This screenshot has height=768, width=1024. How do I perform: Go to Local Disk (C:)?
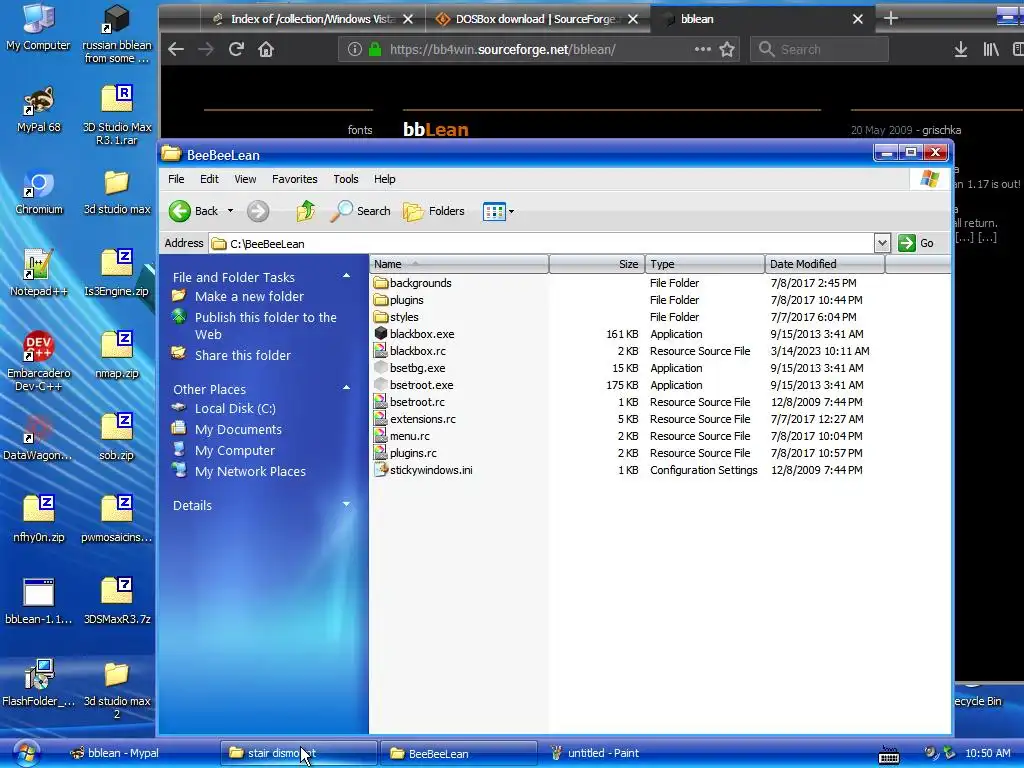click(235, 408)
